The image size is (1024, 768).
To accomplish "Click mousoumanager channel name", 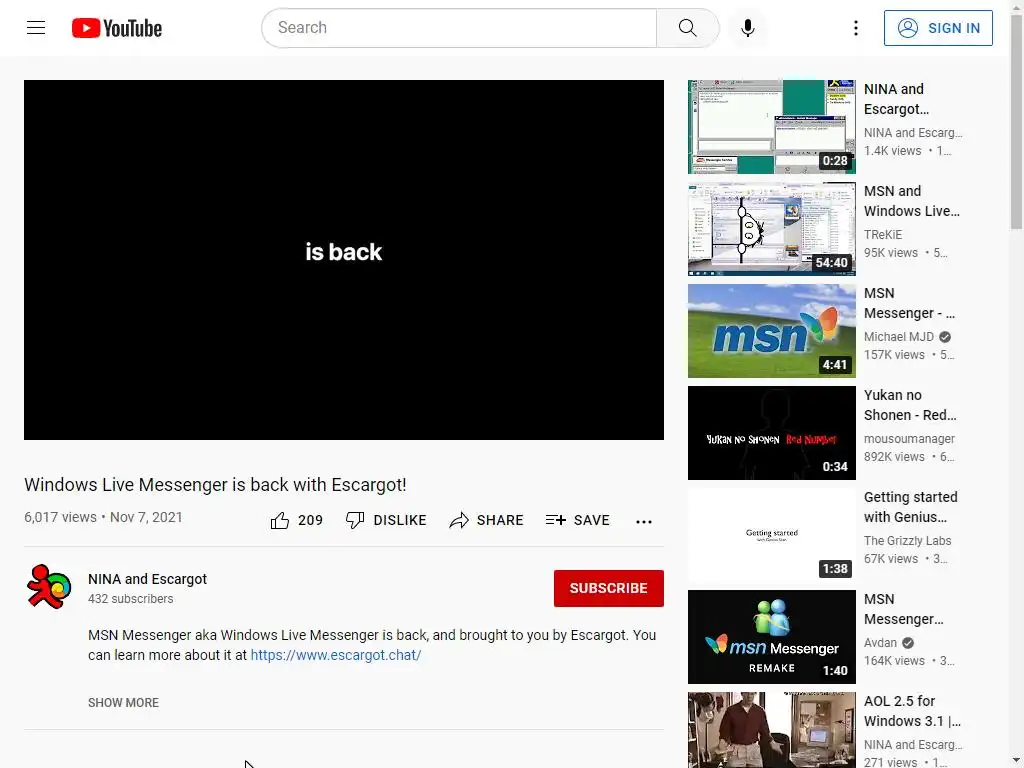I will 909,439.
